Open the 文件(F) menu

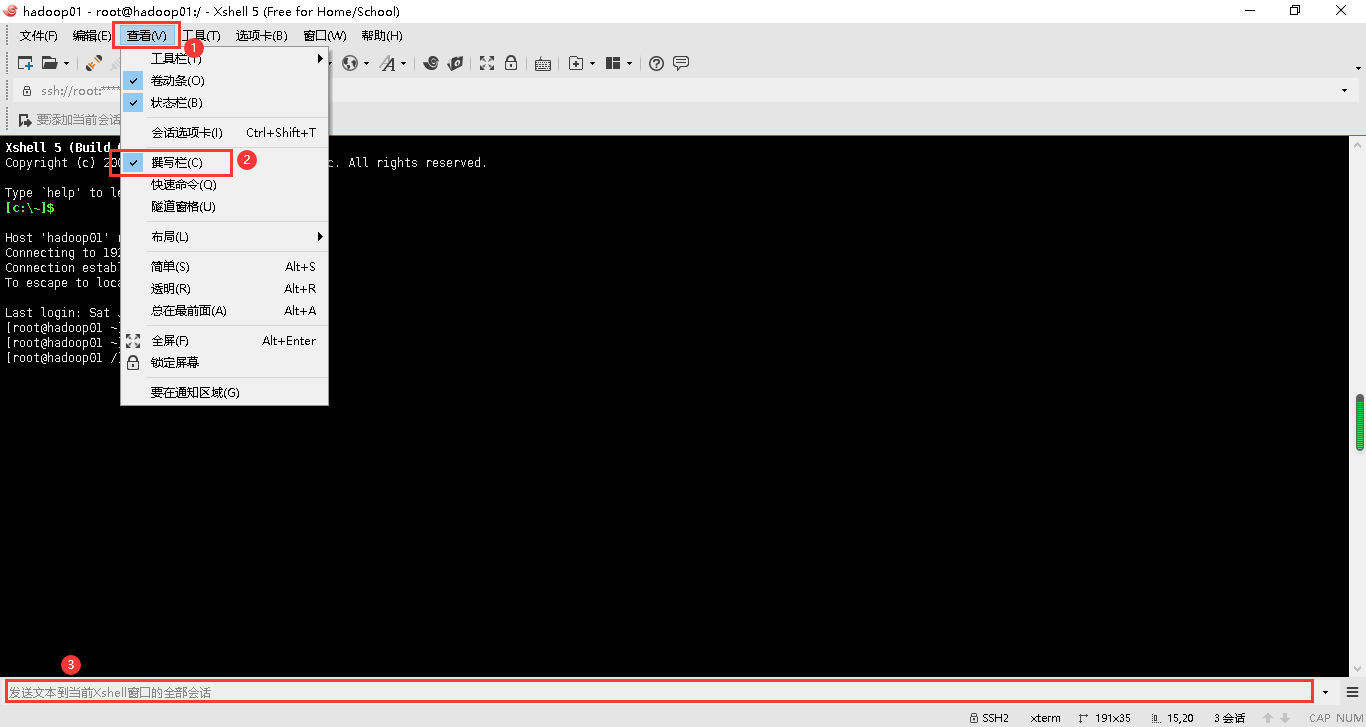[x=39, y=36]
